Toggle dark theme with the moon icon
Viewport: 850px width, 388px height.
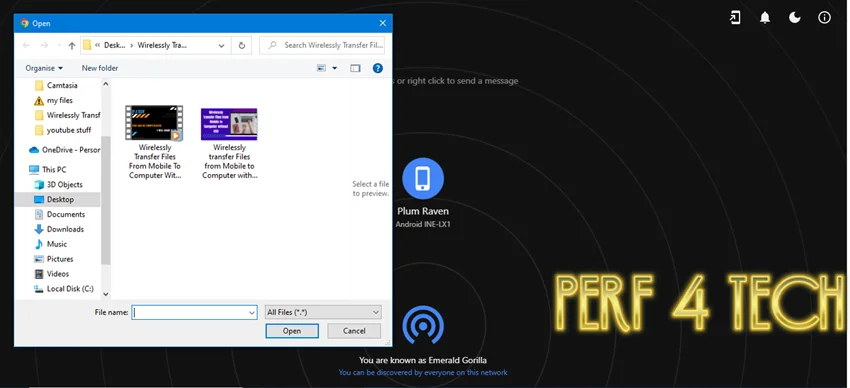(x=795, y=18)
